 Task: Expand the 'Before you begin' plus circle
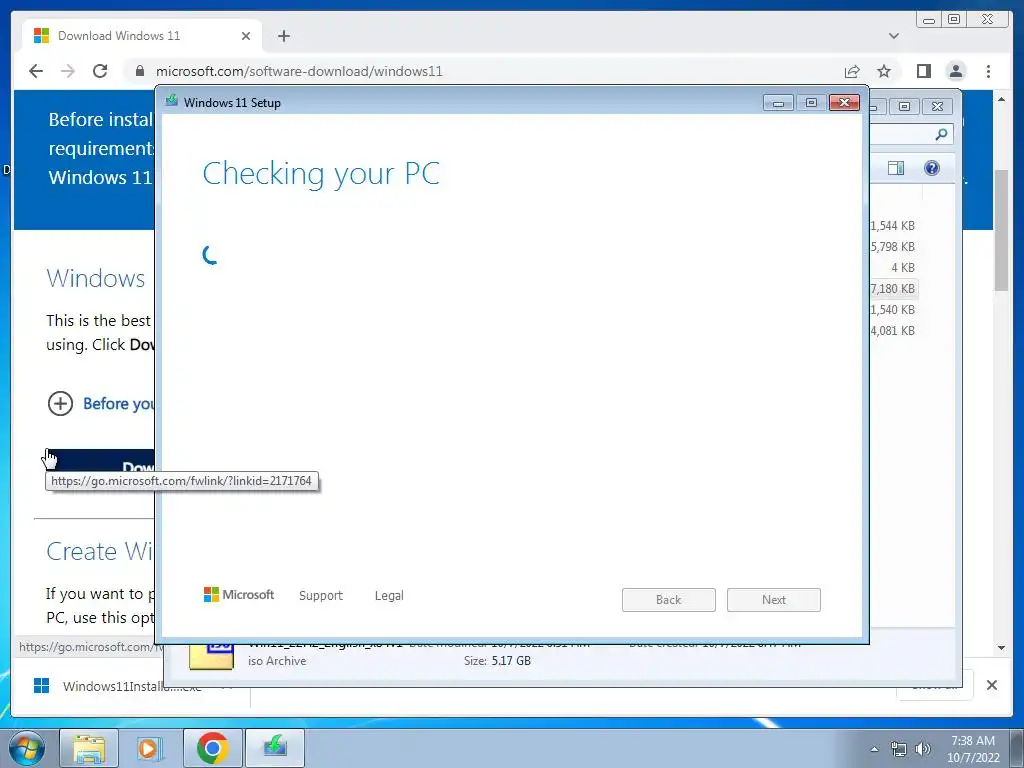point(60,404)
